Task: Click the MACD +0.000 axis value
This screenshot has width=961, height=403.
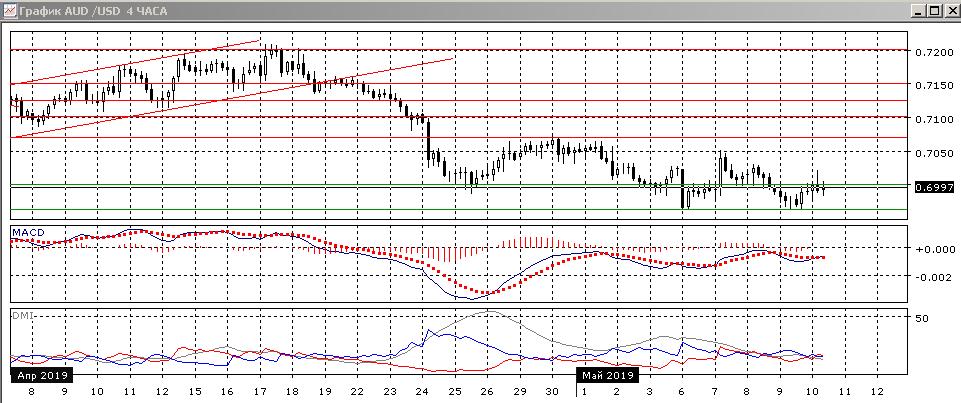Action: pyautogui.click(x=933, y=249)
